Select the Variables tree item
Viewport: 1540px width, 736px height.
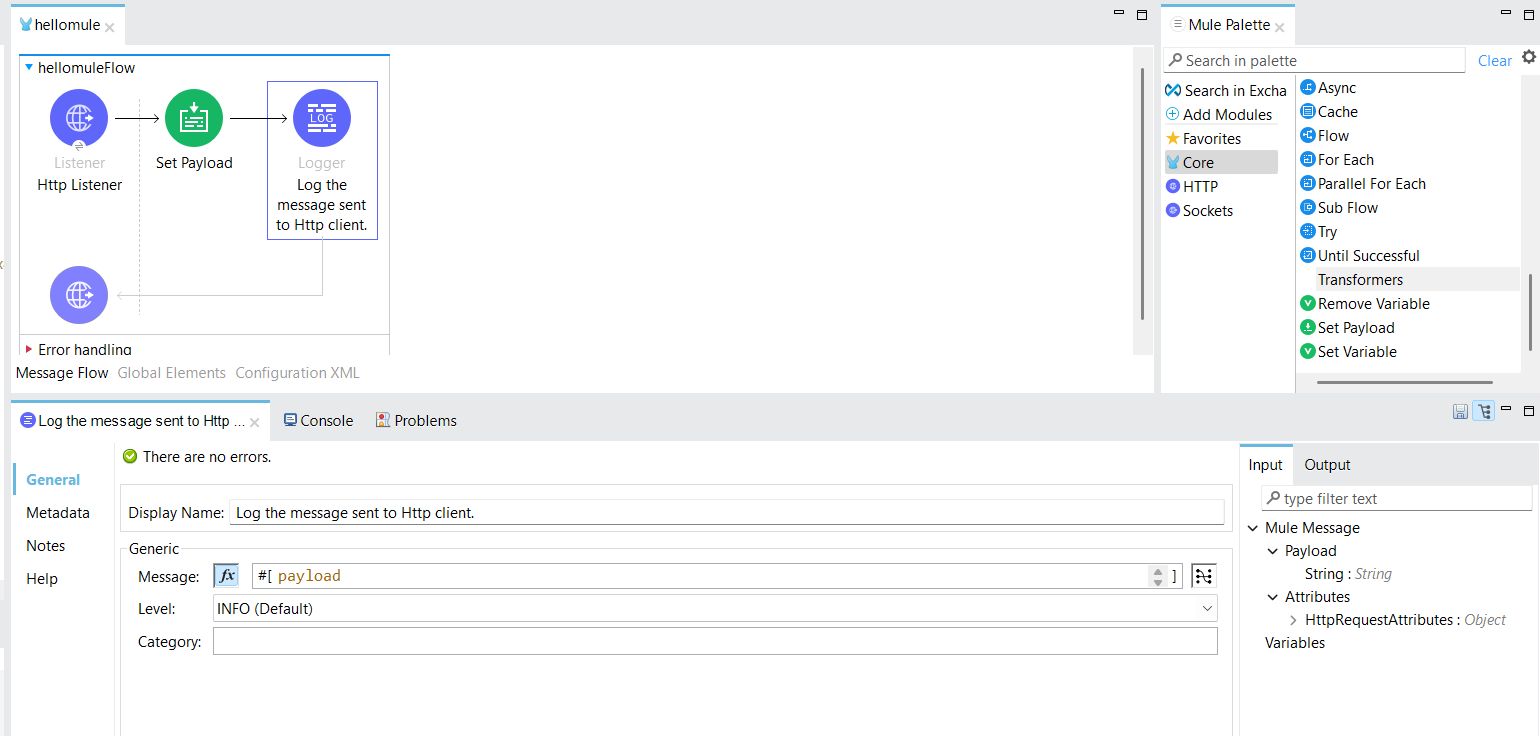pos(1295,643)
